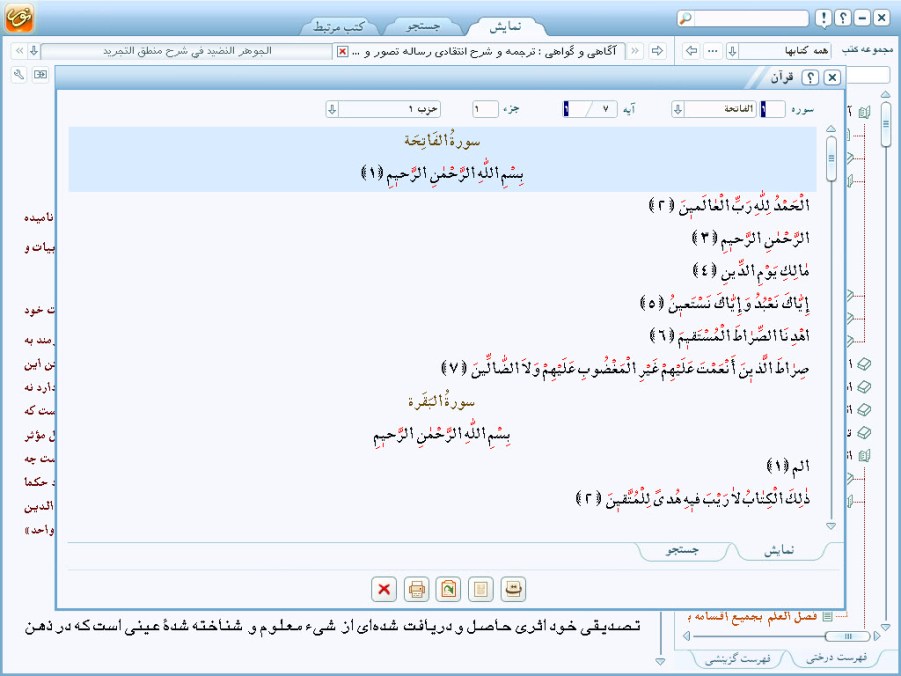This screenshot has height=676, width=901.
Task: Select the الجوهر النضيد في شرح منطق التجريد tab
Action: 187,51
